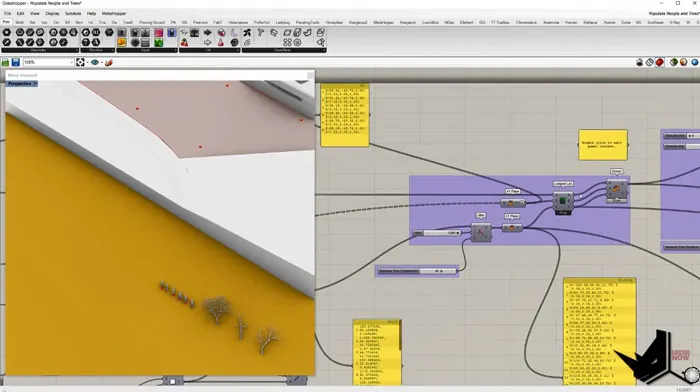
Task: Pick the crescent moon icon in Util
Action: [x=234, y=33]
